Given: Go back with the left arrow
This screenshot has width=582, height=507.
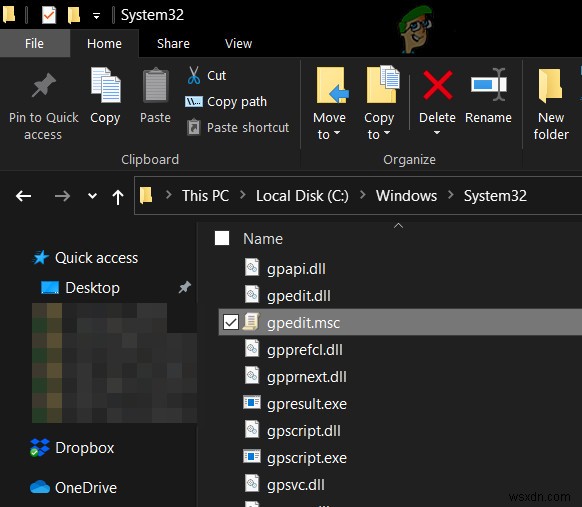Looking at the screenshot, I should click(x=23, y=196).
